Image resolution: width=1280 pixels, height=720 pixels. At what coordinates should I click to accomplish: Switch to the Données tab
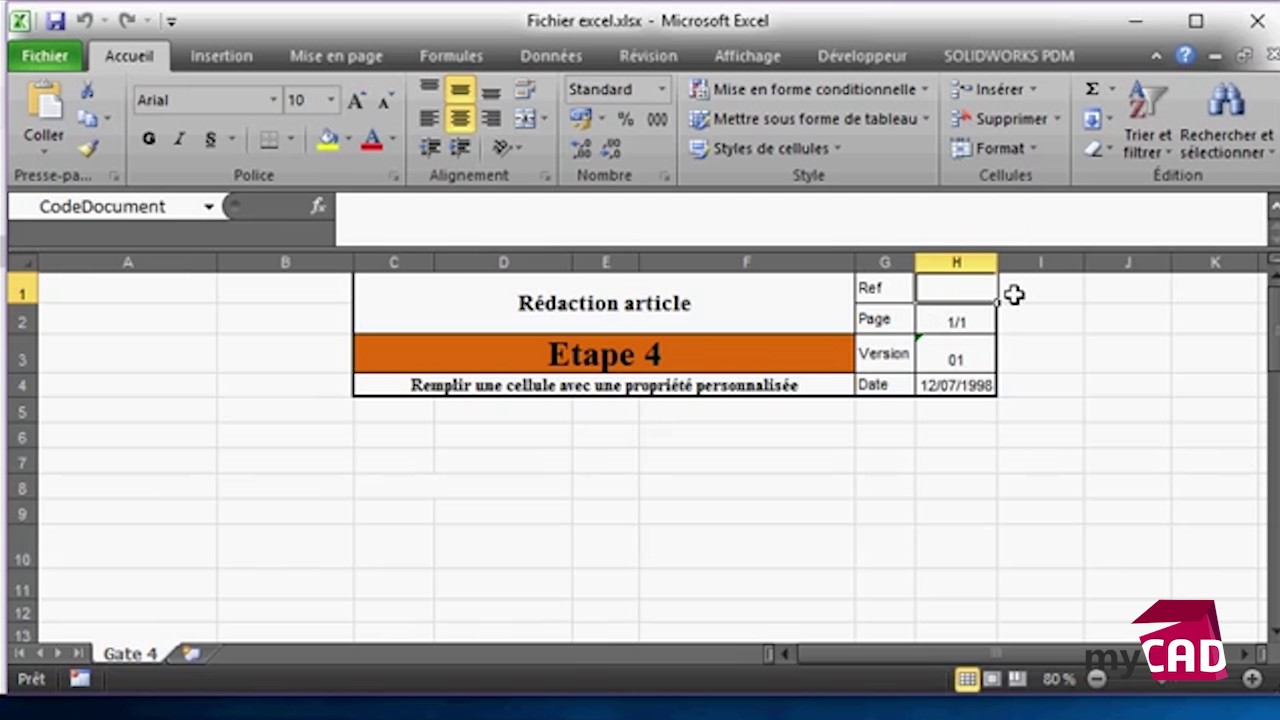(x=551, y=56)
